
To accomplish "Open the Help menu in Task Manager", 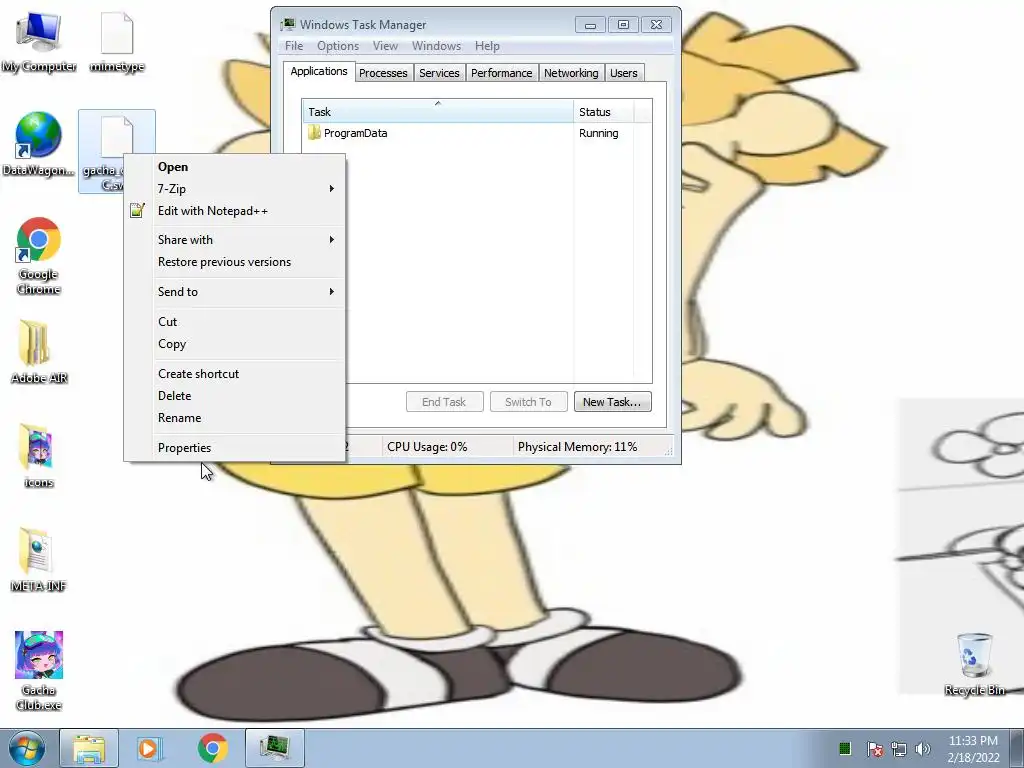I will [x=487, y=46].
